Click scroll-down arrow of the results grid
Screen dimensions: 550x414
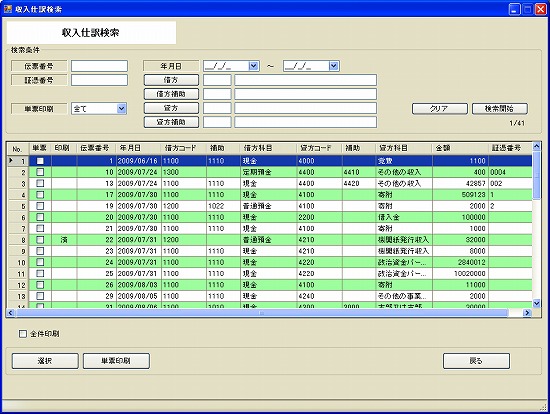pyautogui.click(x=536, y=303)
